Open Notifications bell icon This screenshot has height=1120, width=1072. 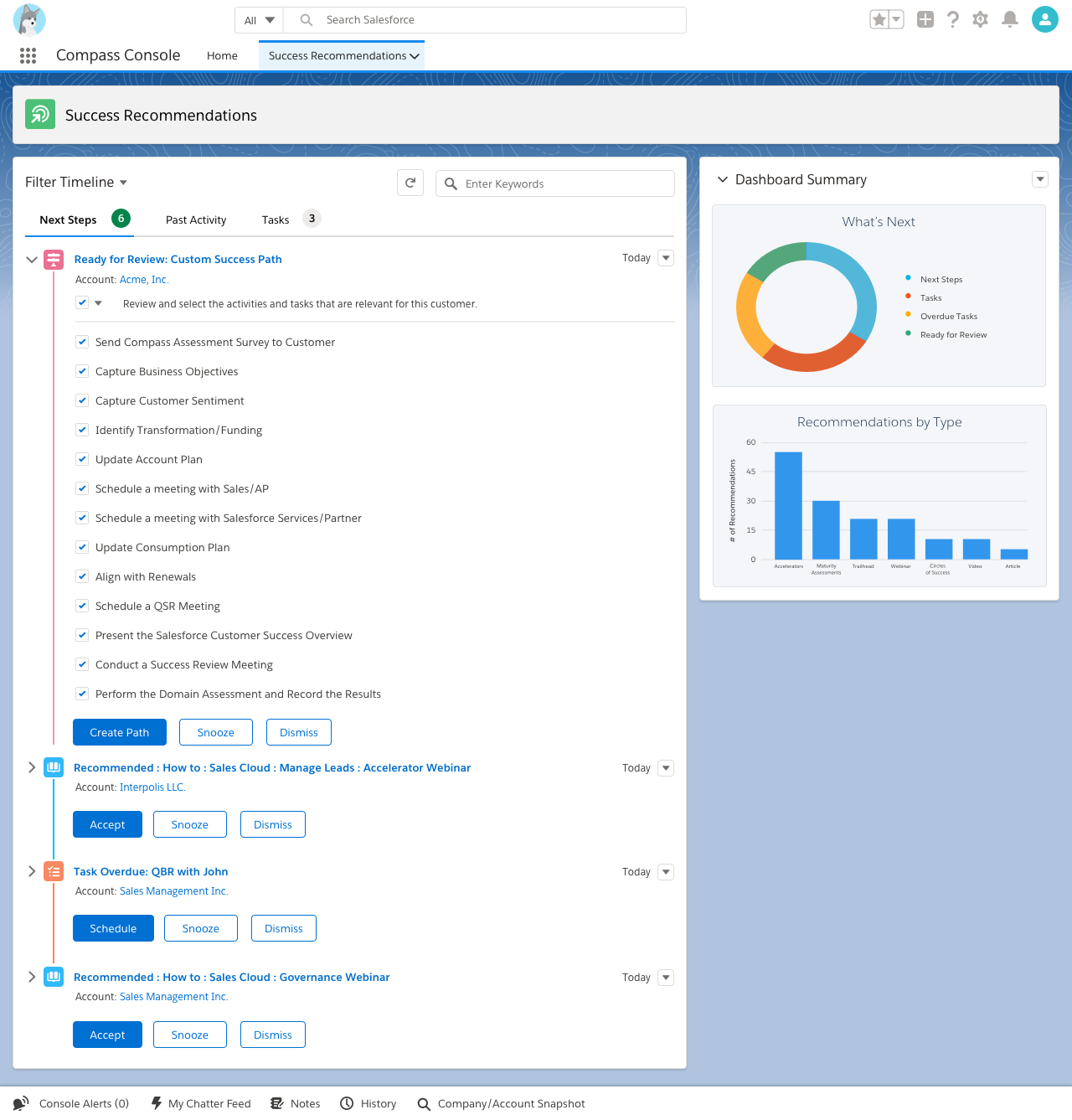pyautogui.click(x=1010, y=19)
